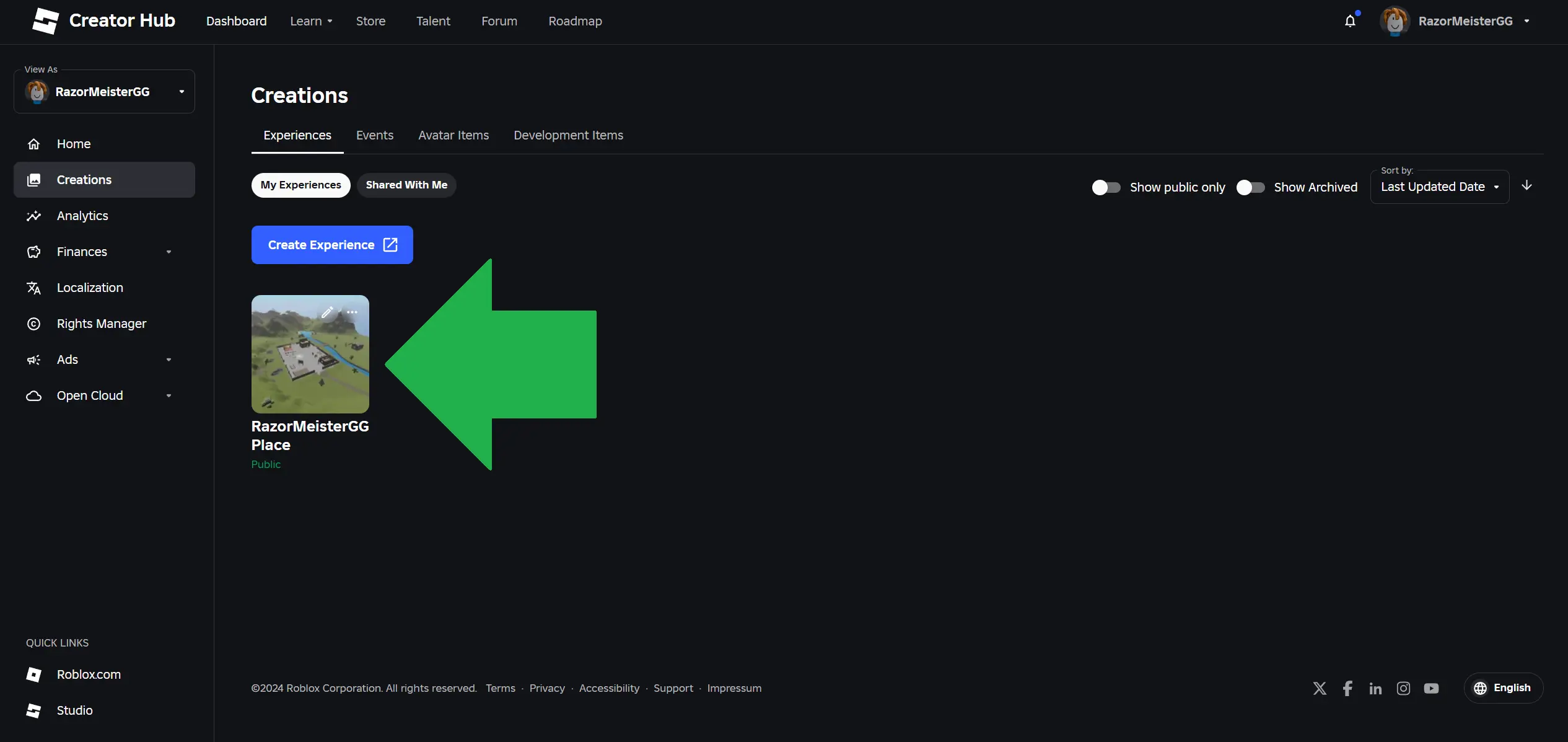The height and width of the screenshot is (742, 1568).
Task: Select the Shared With Me filter pill
Action: click(406, 185)
